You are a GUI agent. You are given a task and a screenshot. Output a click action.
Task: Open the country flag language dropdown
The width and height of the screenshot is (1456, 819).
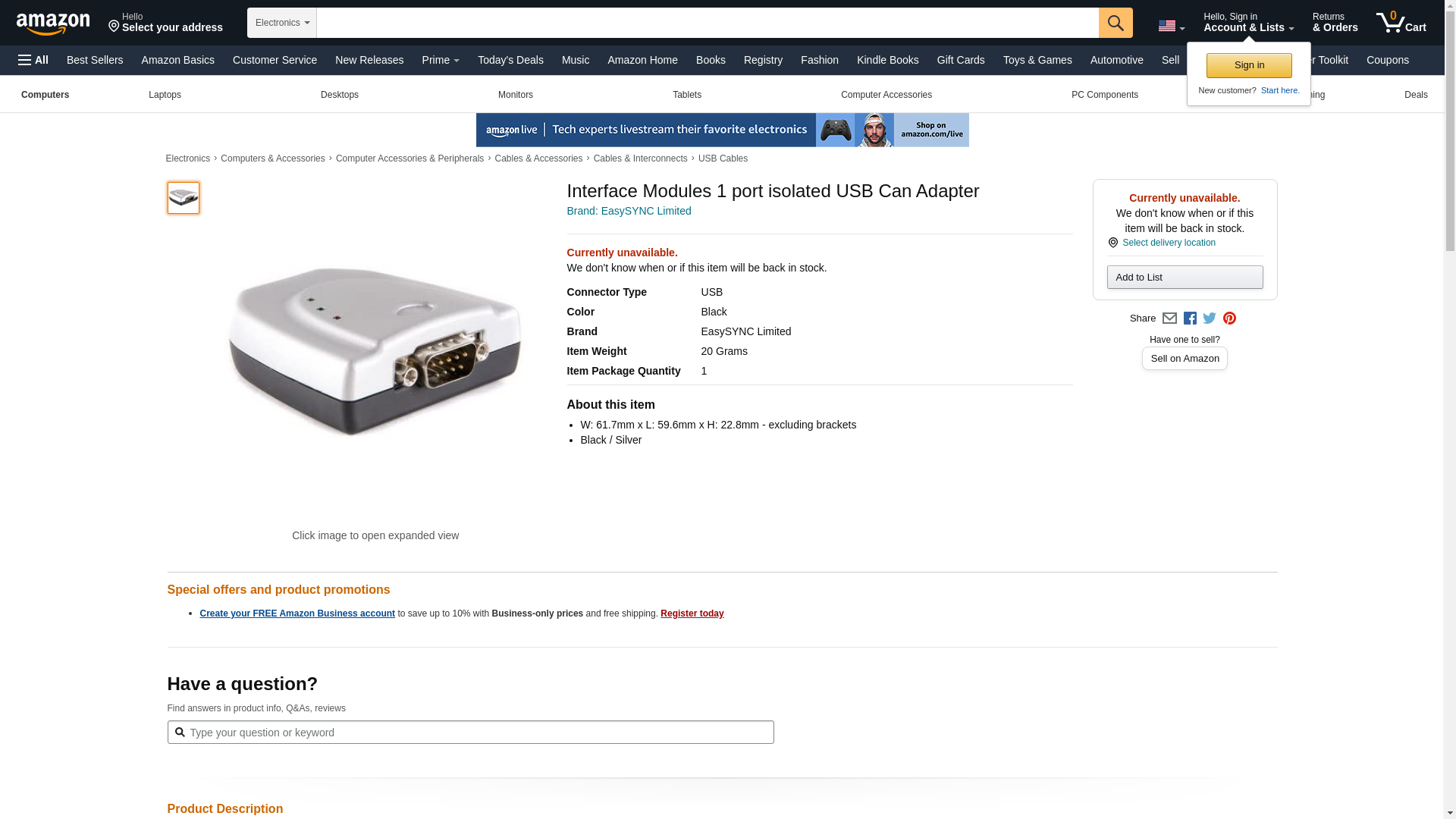(x=1171, y=27)
